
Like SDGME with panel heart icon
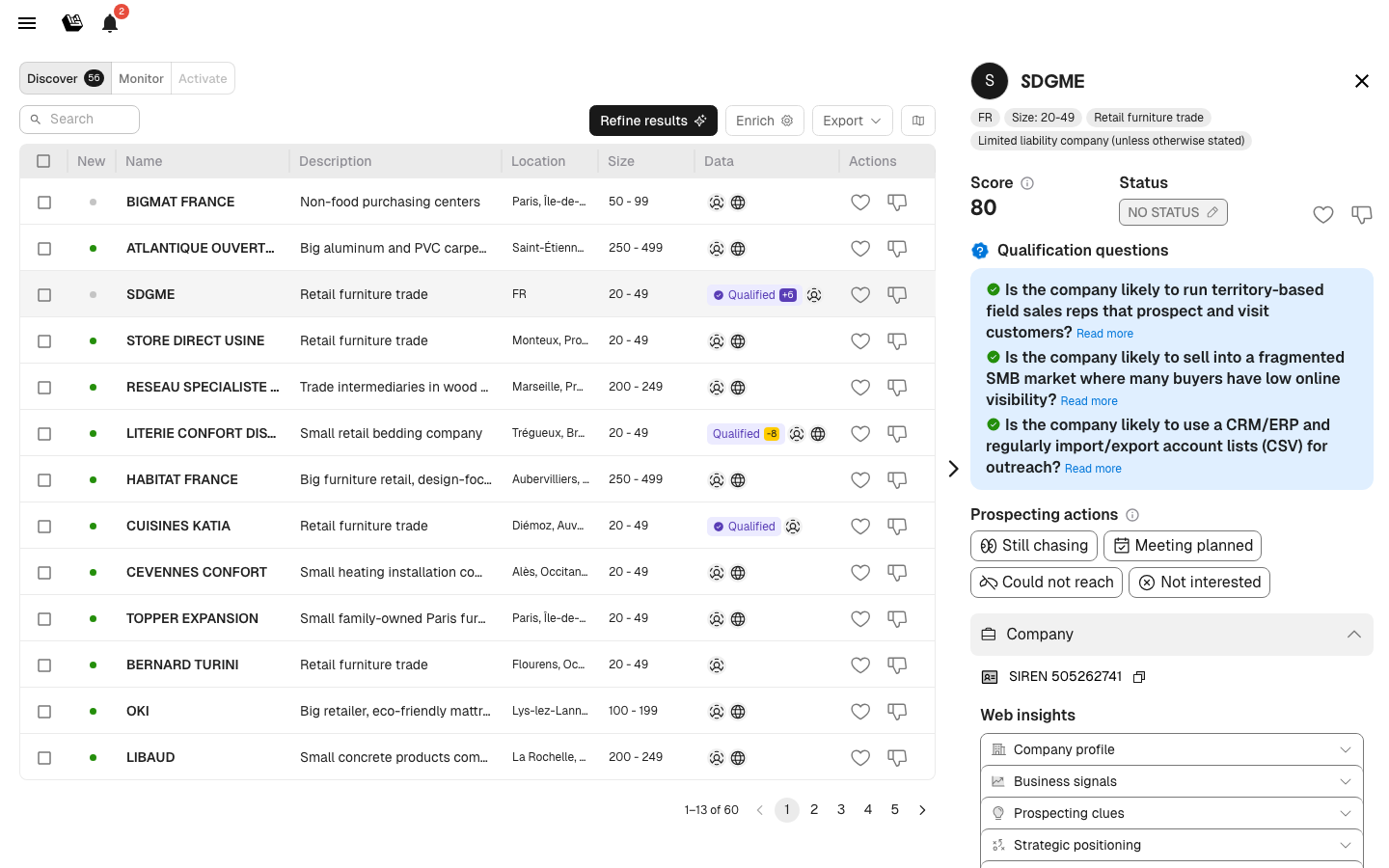pos(1323,215)
